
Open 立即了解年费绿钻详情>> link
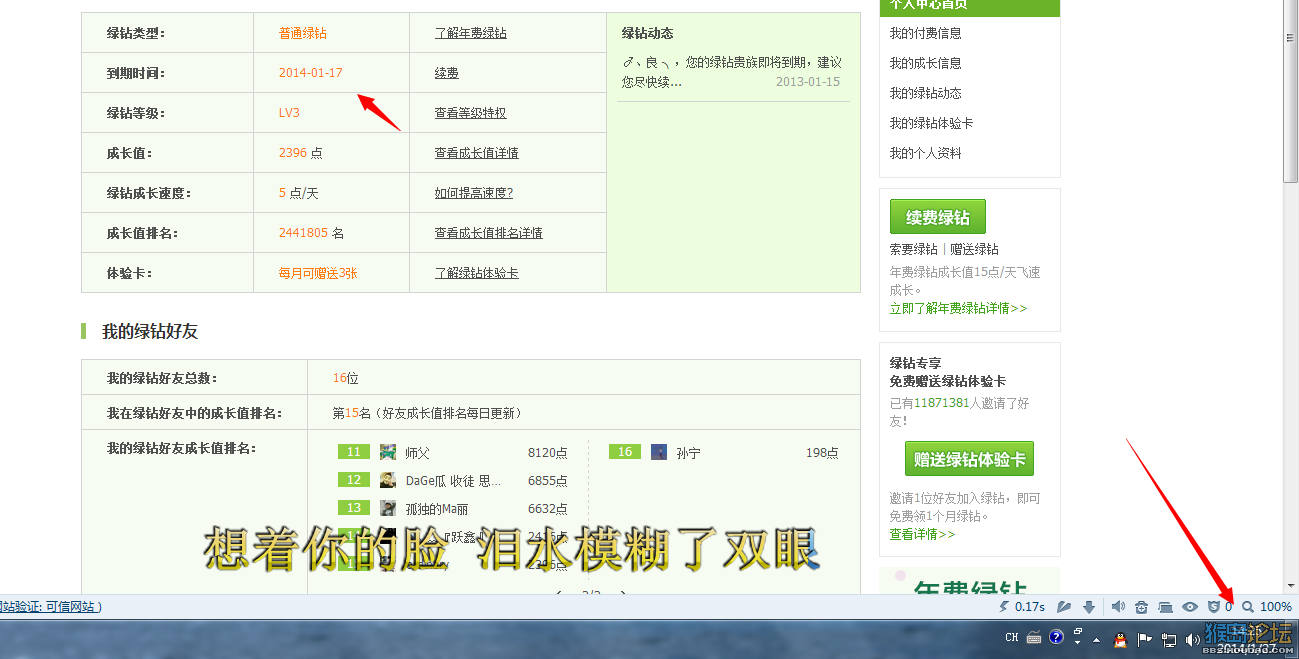click(x=958, y=308)
